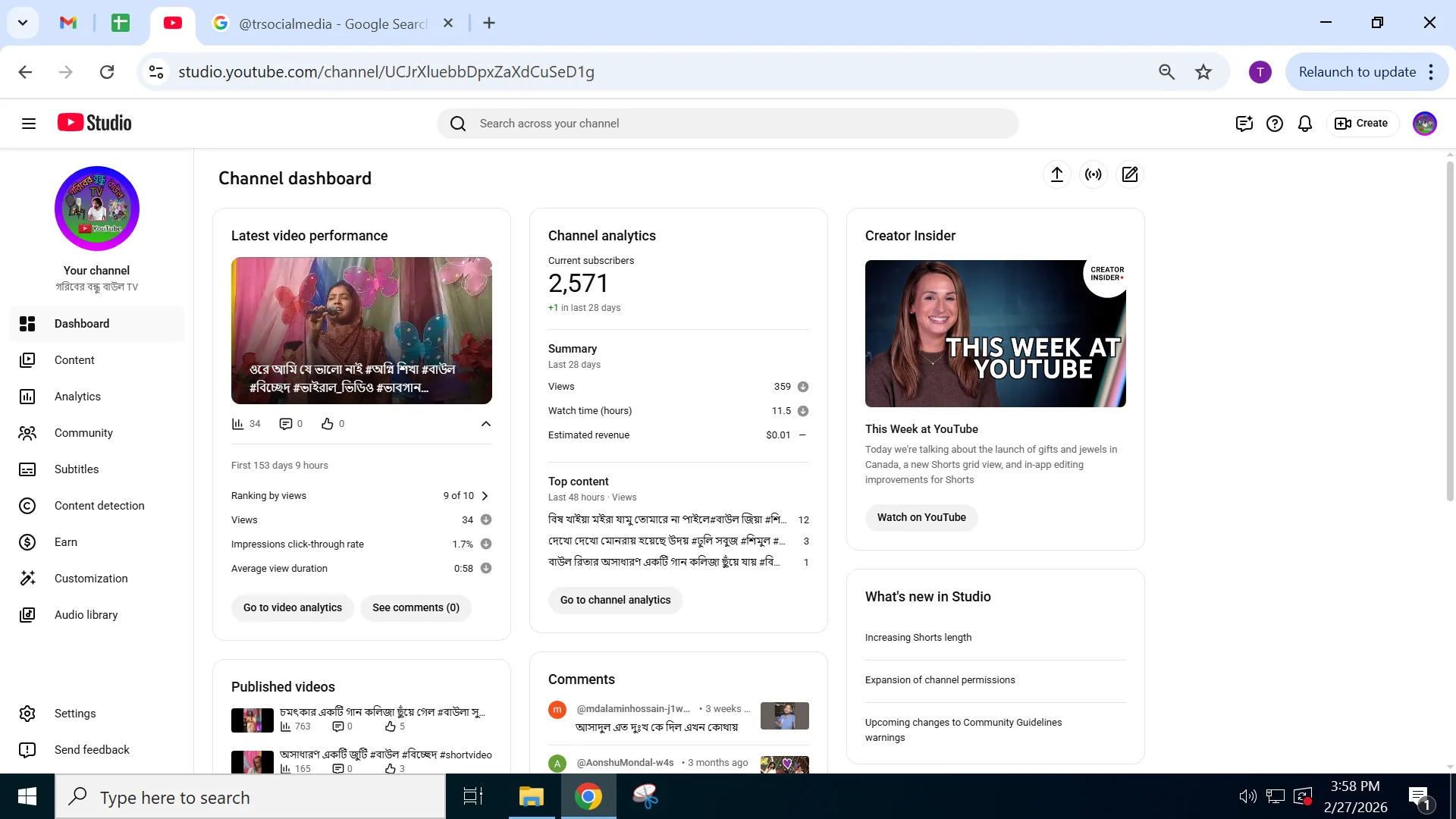Click the YouTube Studio logo
Image resolution: width=1456 pixels, height=819 pixels.
pos(95,123)
